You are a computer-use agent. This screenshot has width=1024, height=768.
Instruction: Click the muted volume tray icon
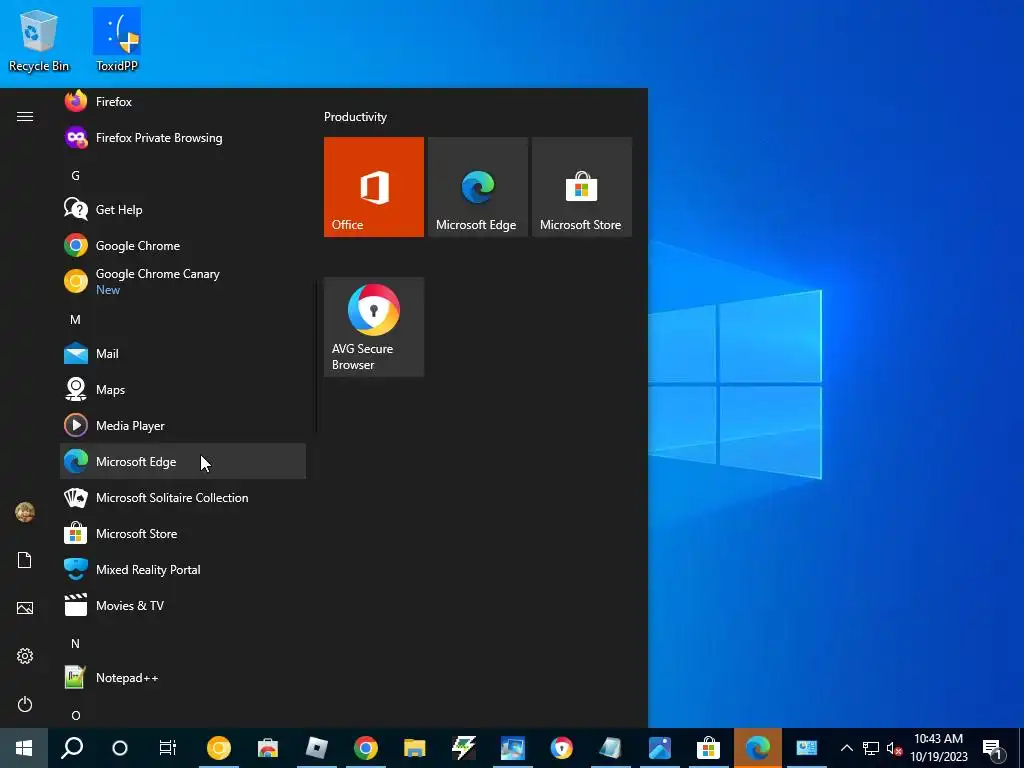[x=894, y=748]
